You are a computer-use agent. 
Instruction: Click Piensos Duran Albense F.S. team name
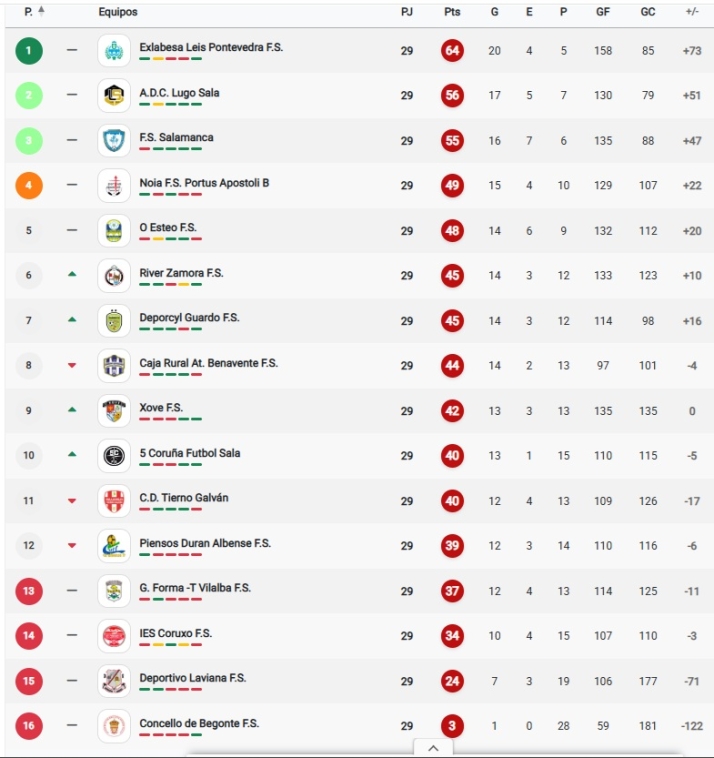coord(205,543)
